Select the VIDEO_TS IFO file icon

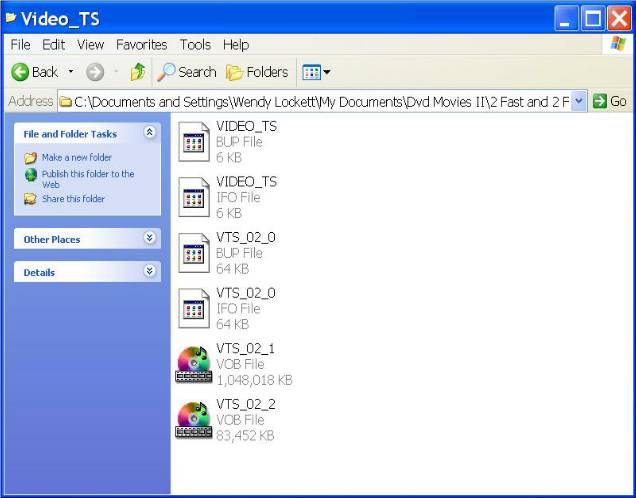tap(194, 197)
